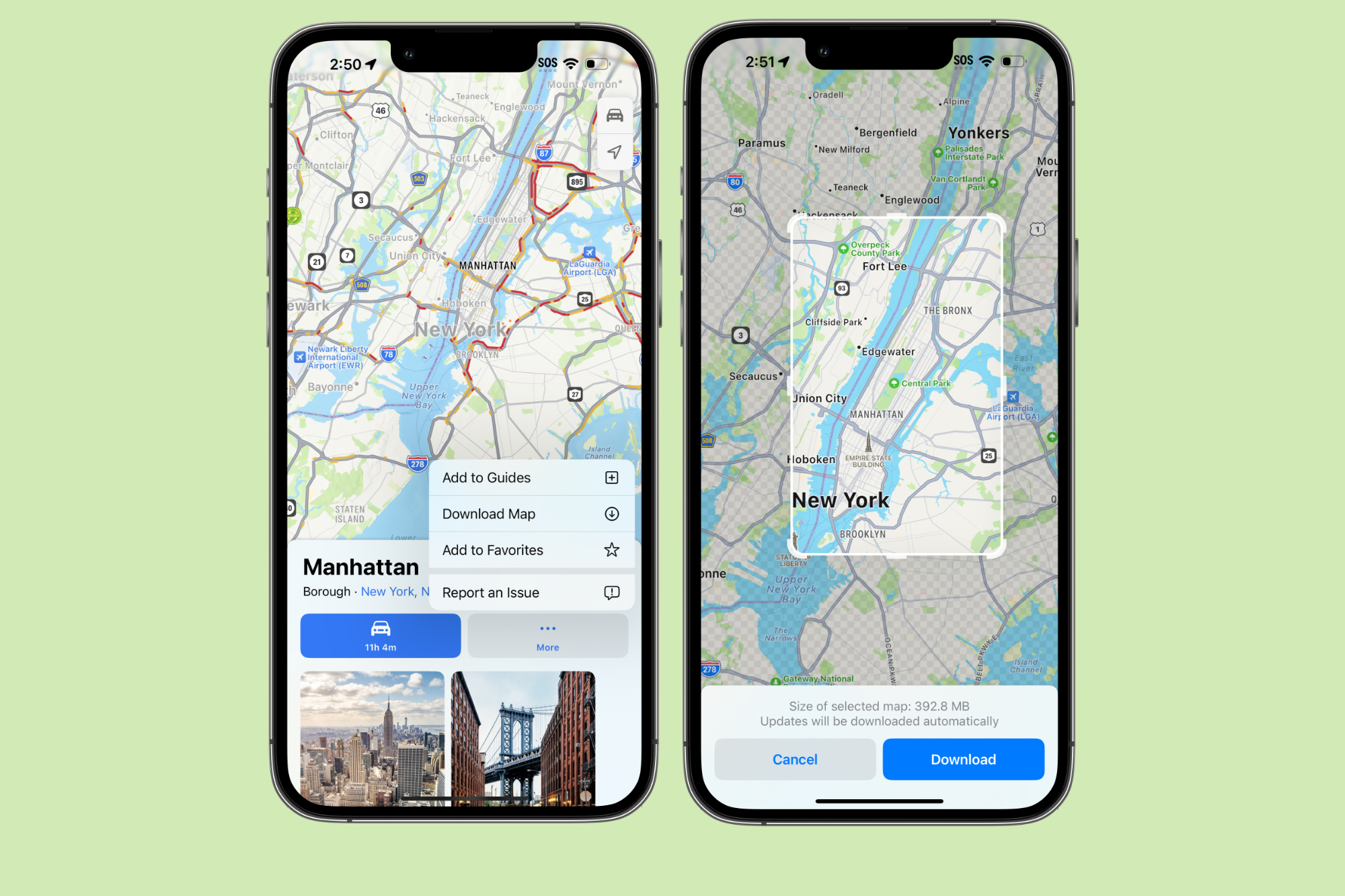
Task: Toggle Add to Favorites for Manhattan
Action: click(x=530, y=550)
